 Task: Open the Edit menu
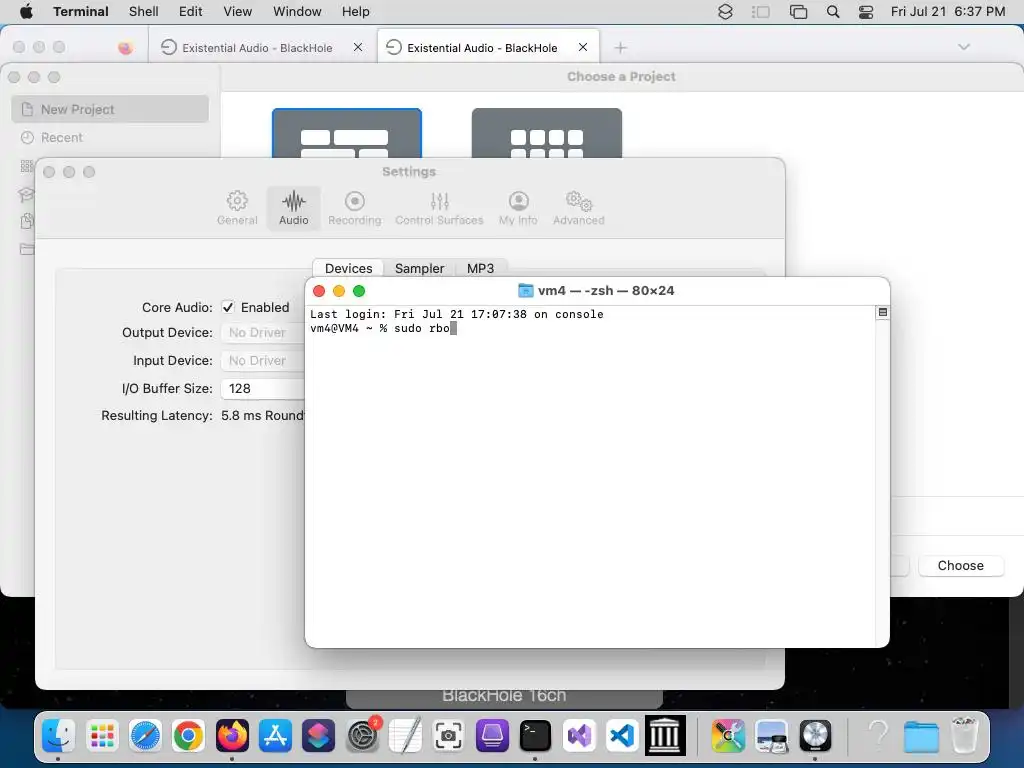(191, 12)
